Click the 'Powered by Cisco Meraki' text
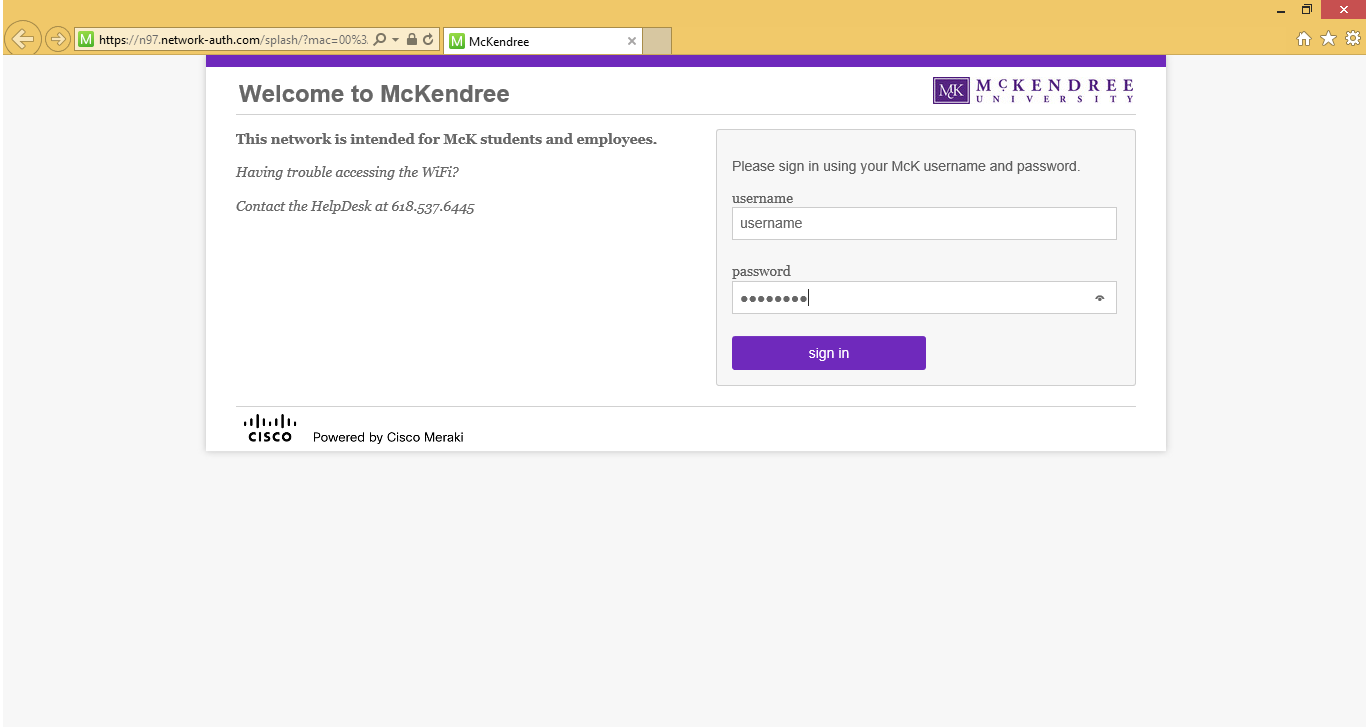 (x=388, y=437)
